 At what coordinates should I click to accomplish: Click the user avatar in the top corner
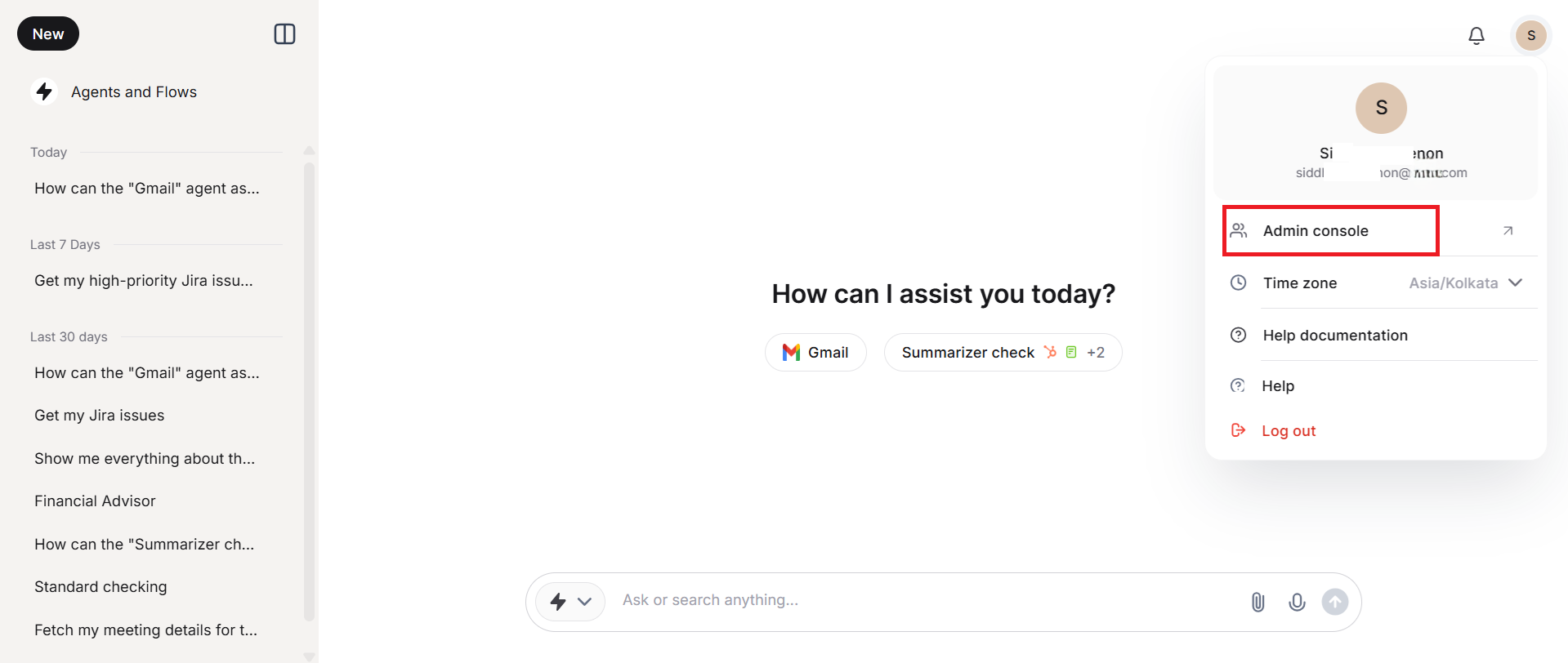[x=1530, y=35]
